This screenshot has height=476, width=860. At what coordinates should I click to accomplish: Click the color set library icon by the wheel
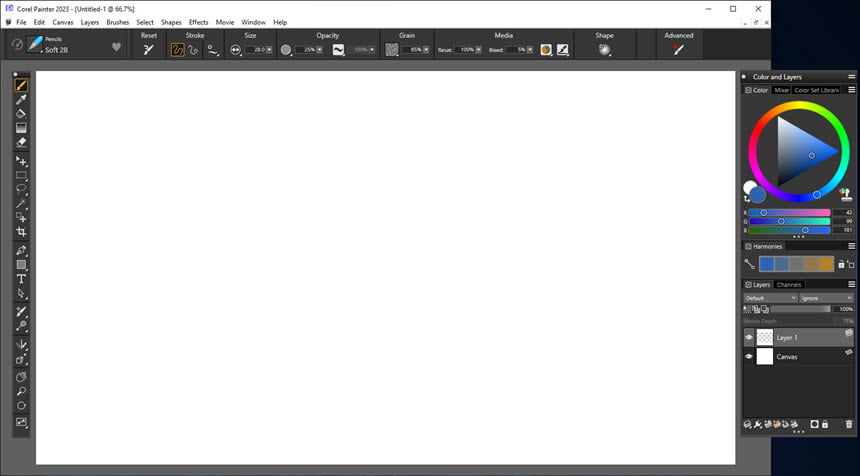pos(845,194)
